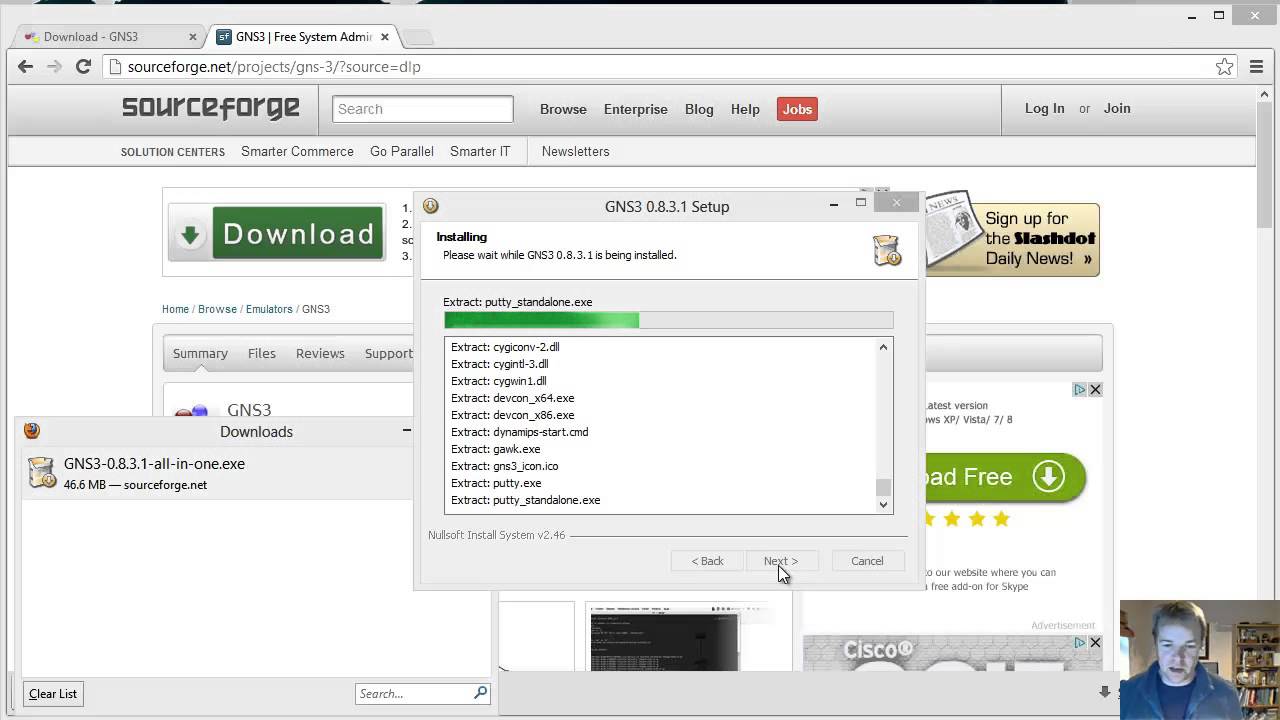Viewport: 1280px width, 720px height.
Task: Click 'Extract: putty.exe' log line
Action: [496, 483]
